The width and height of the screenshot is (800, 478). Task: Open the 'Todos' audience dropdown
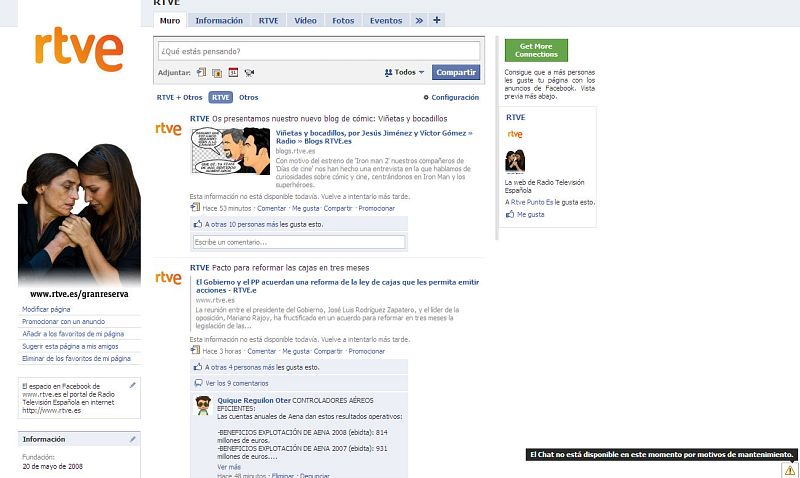pos(405,72)
